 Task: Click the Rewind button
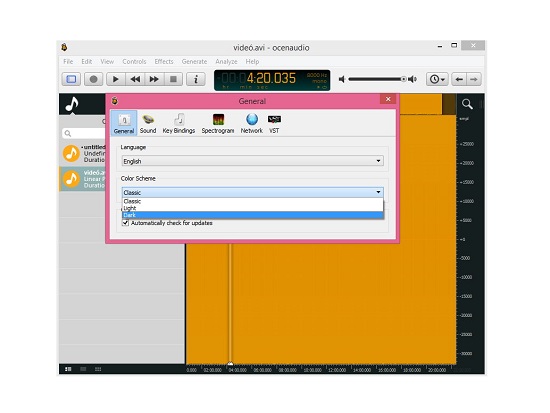[x=135, y=79]
